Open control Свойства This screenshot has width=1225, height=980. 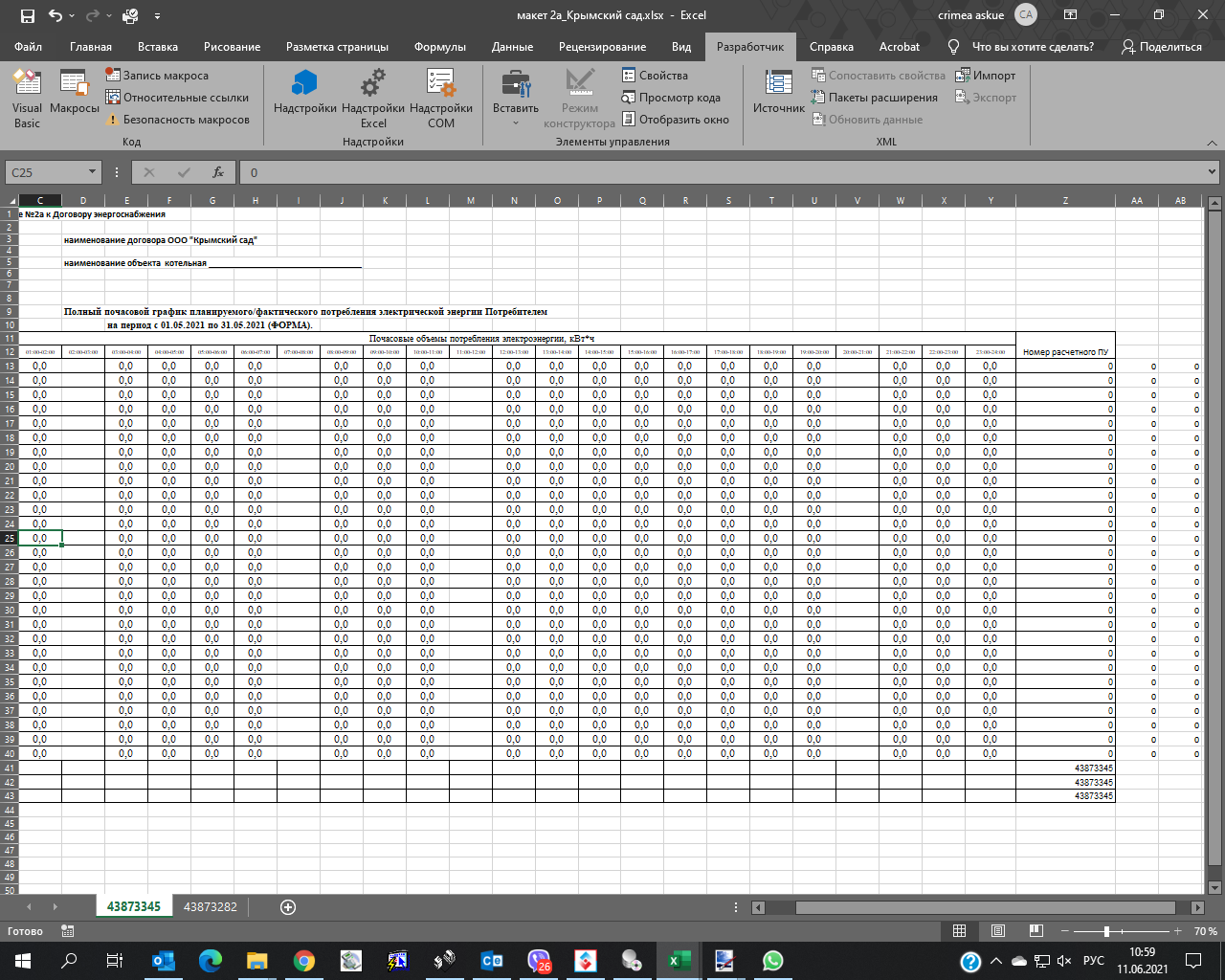655,75
